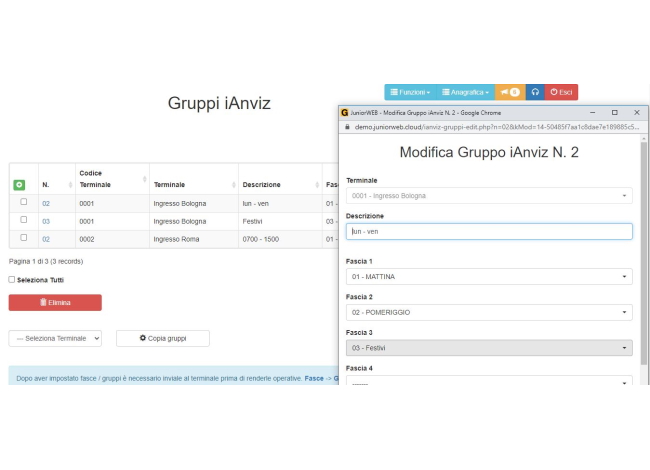This screenshot has width=650, height=470.
Task: Open the headset support button
Action: coord(535,92)
